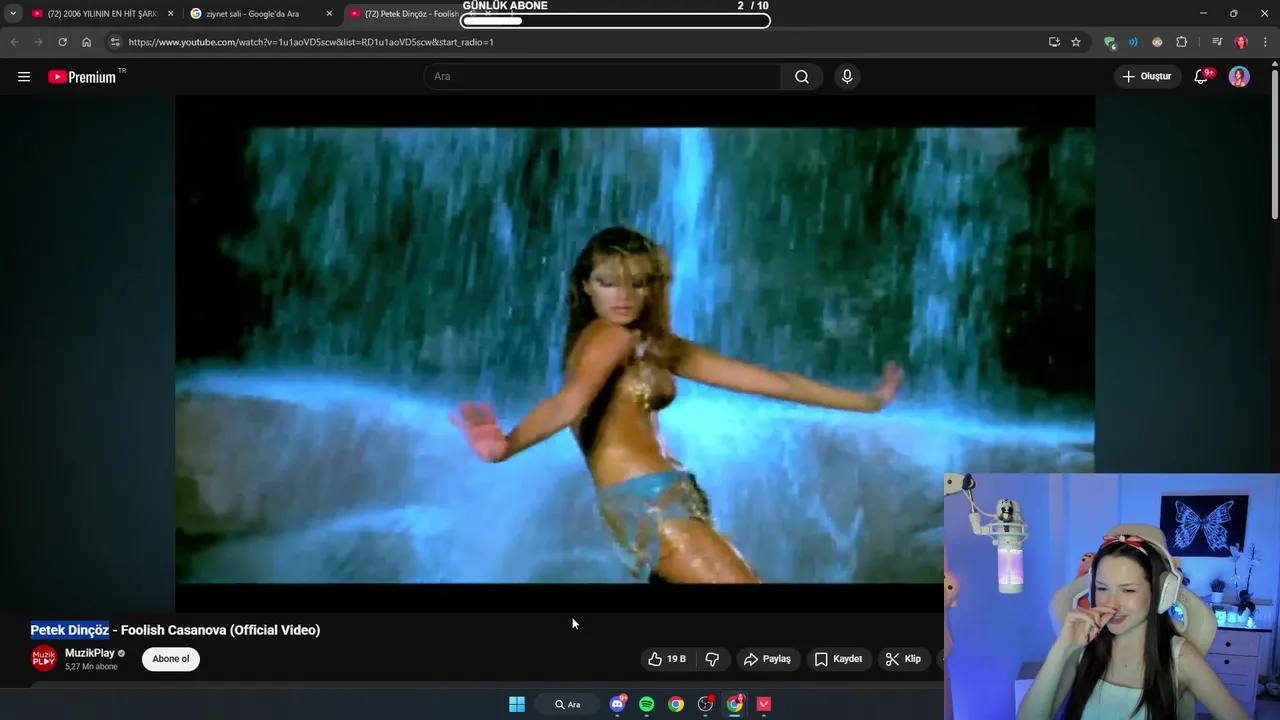Open Discord from the taskbar
1280x720 pixels.
[x=617, y=704]
